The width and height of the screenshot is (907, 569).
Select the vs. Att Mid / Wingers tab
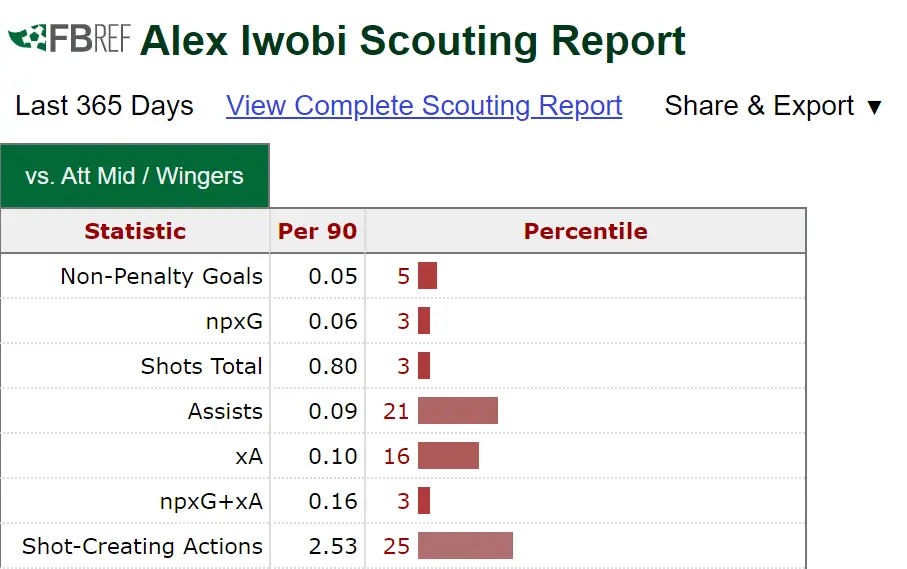pyautogui.click(x=135, y=176)
